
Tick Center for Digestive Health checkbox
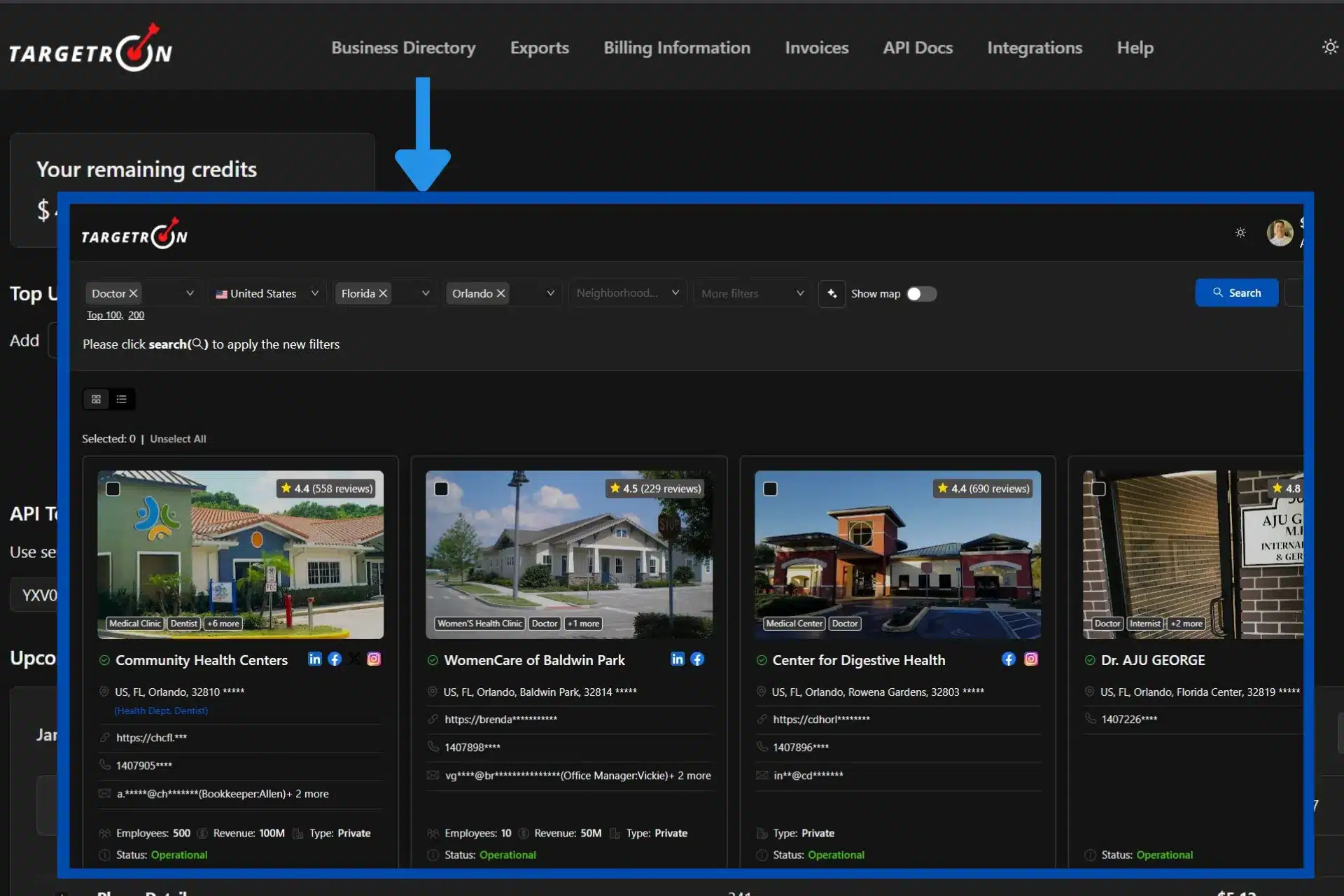[x=770, y=489]
